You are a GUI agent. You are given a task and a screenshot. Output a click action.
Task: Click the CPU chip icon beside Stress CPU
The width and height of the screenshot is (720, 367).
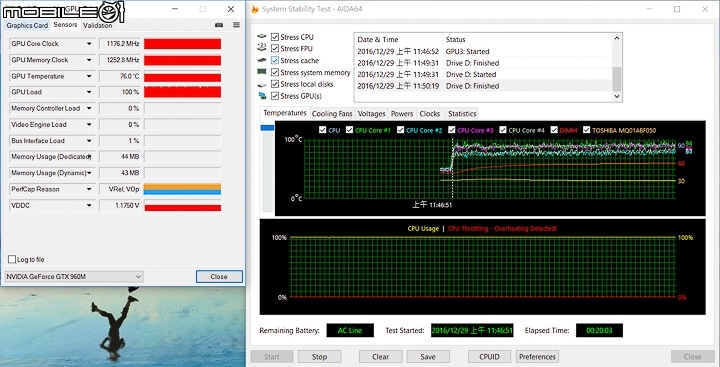[262, 37]
